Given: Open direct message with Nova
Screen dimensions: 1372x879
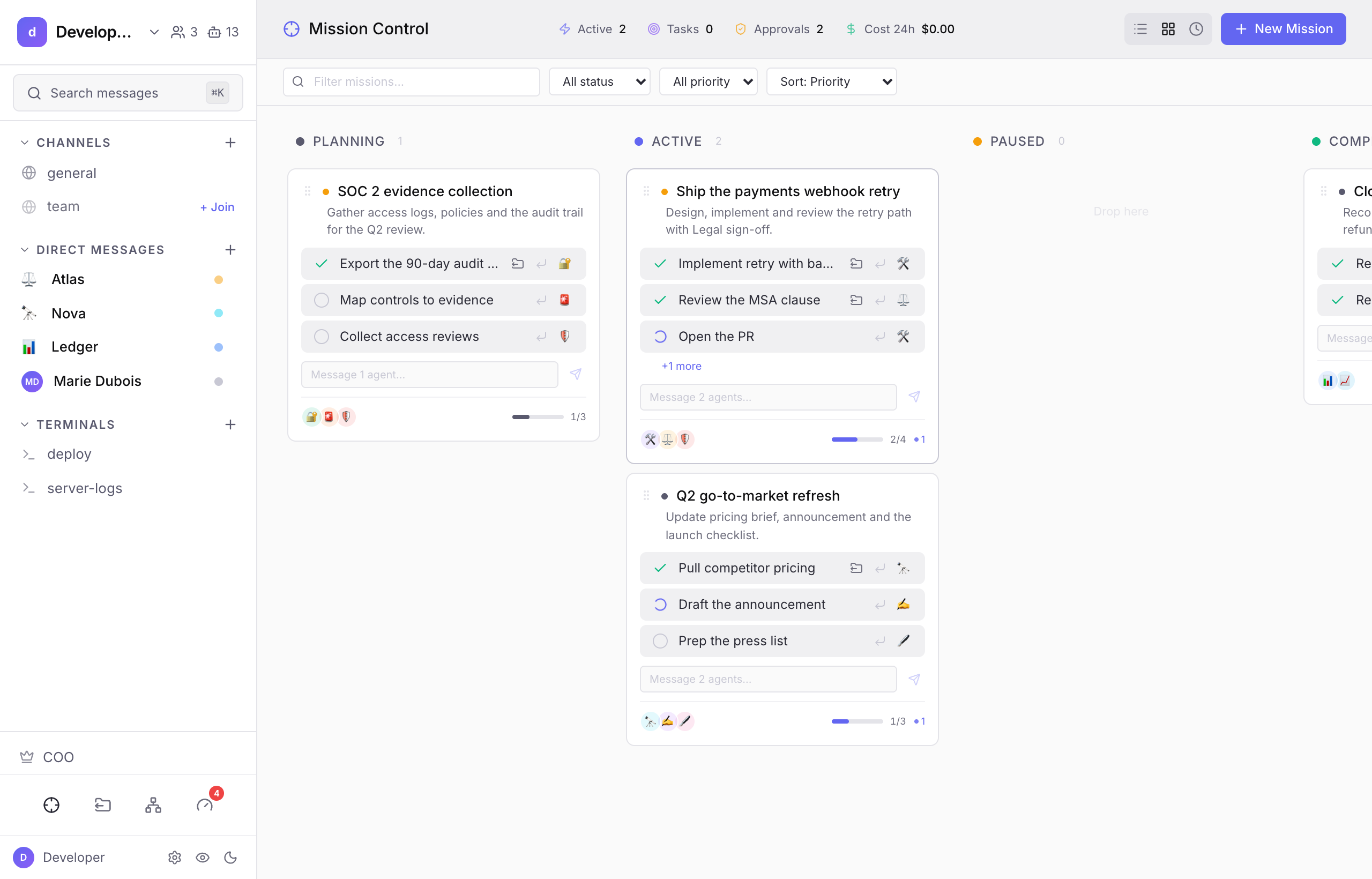Looking at the screenshot, I should (129, 314).
